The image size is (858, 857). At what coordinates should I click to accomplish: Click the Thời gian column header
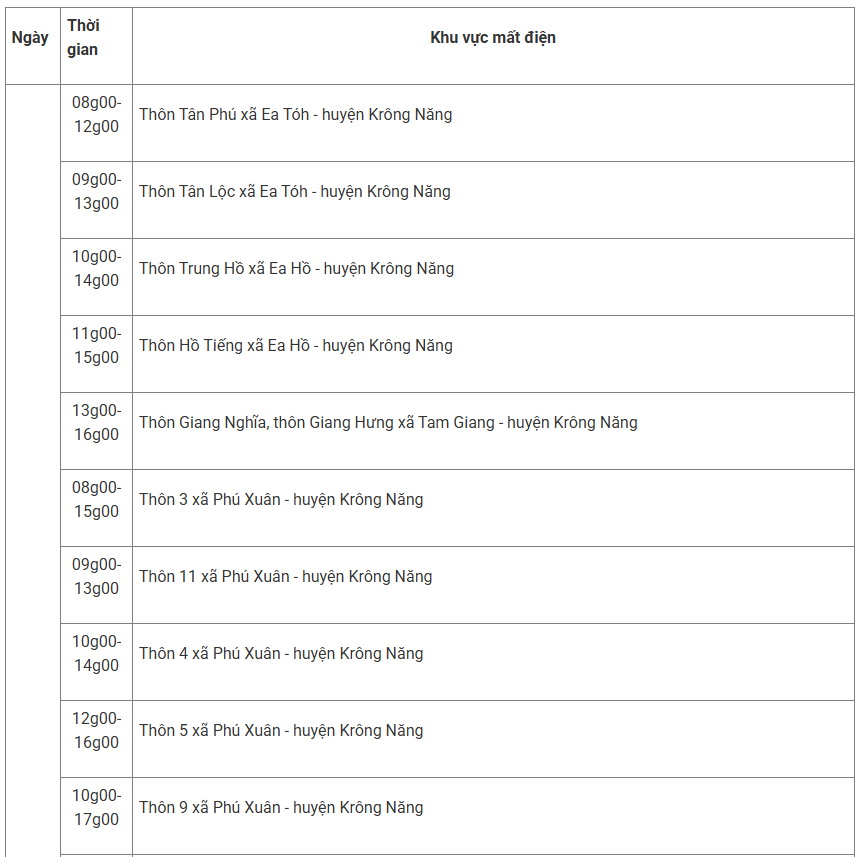click(83, 38)
